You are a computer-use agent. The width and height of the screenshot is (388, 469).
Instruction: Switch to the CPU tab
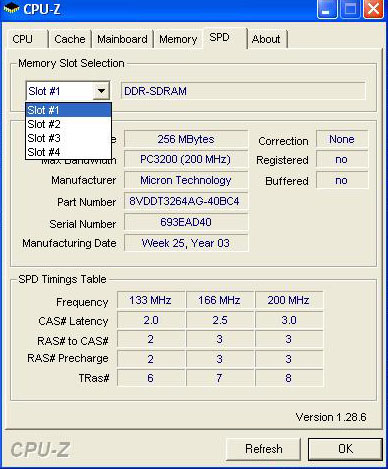(x=27, y=39)
